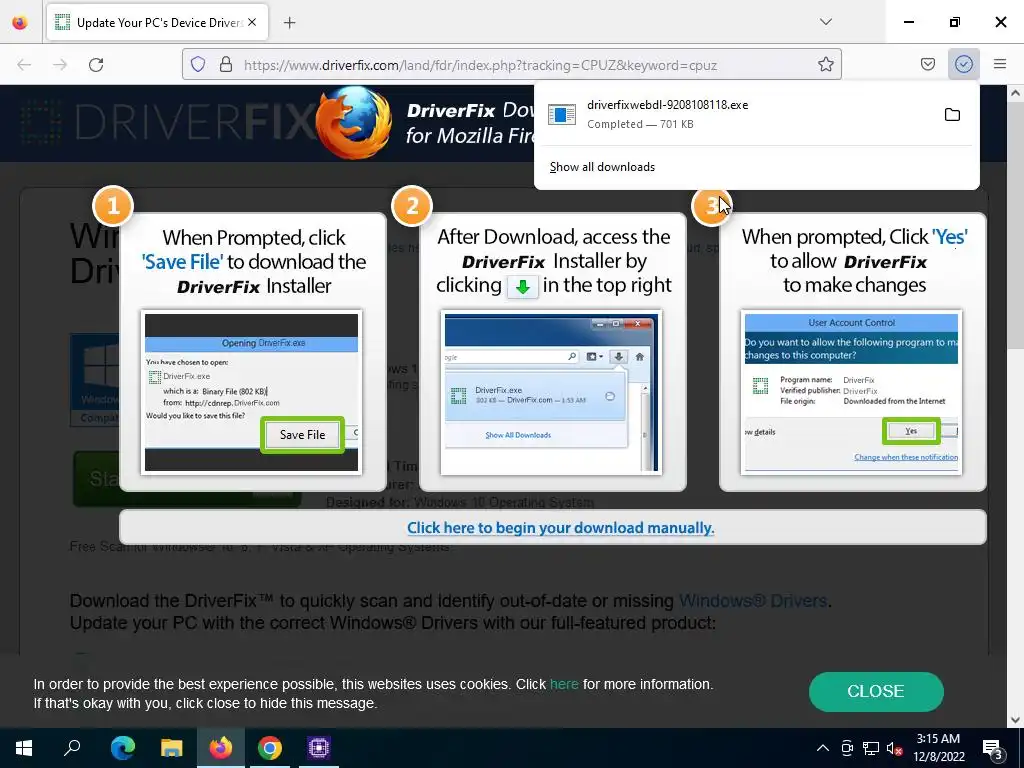The height and width of the screenshot is (768, 1024).
Task: Click the Firefox View icon beside tabs
Action: (x=20, y=22)
